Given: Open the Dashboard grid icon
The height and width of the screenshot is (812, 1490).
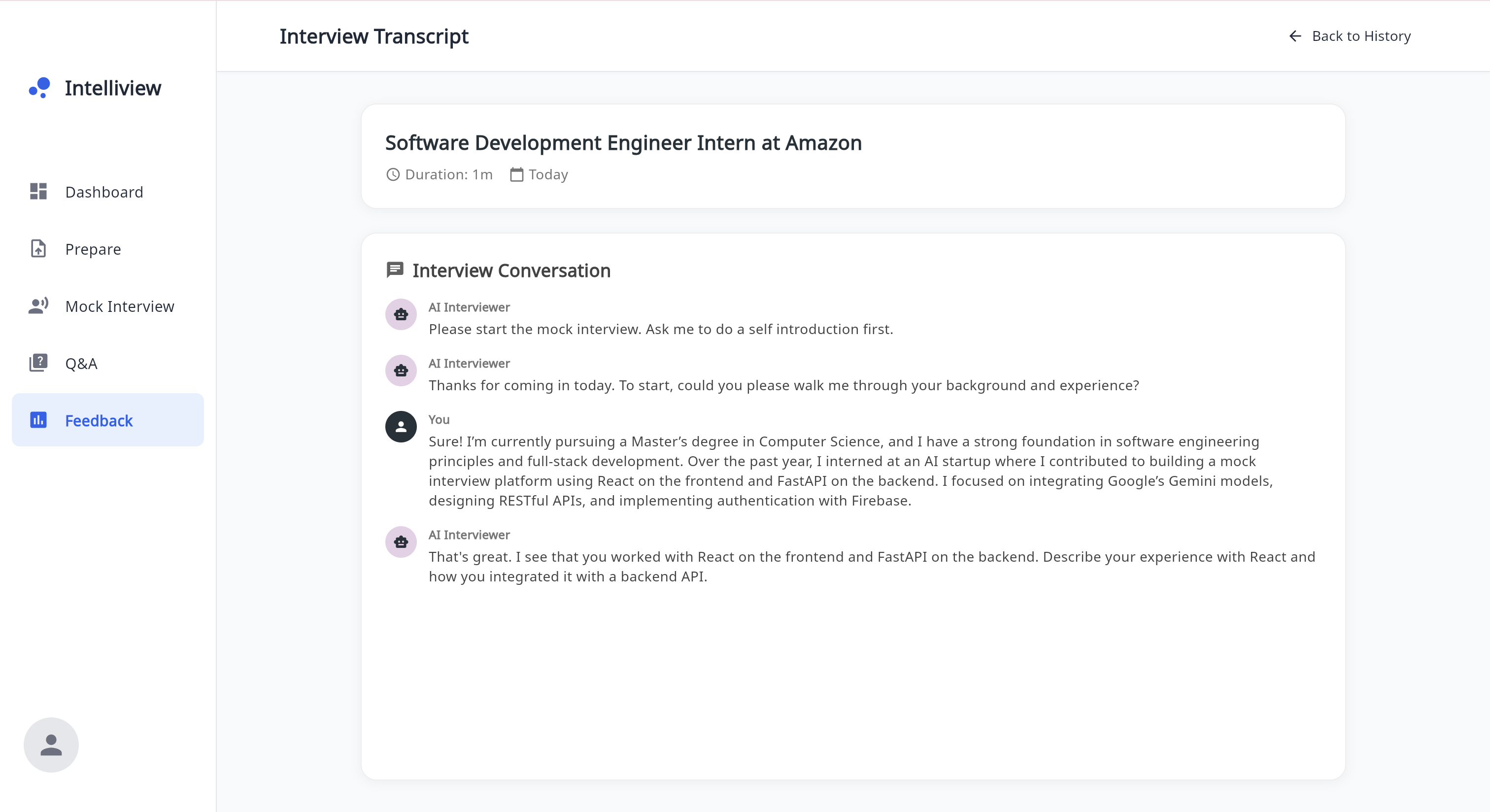Looking at the screenshot, I should click(38, 192).
